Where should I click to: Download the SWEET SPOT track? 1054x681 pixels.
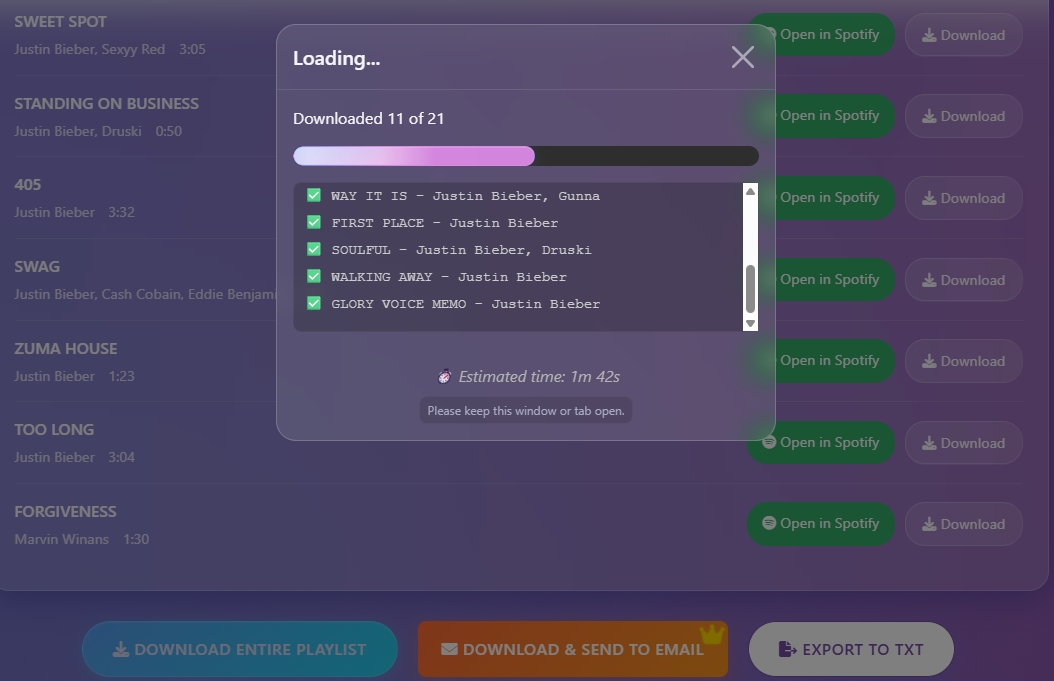click(x=963, y=35)
